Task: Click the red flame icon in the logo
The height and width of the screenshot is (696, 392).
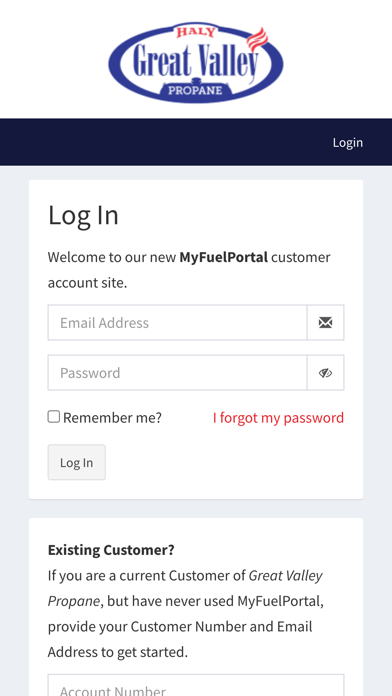Action: coord(258,39)
